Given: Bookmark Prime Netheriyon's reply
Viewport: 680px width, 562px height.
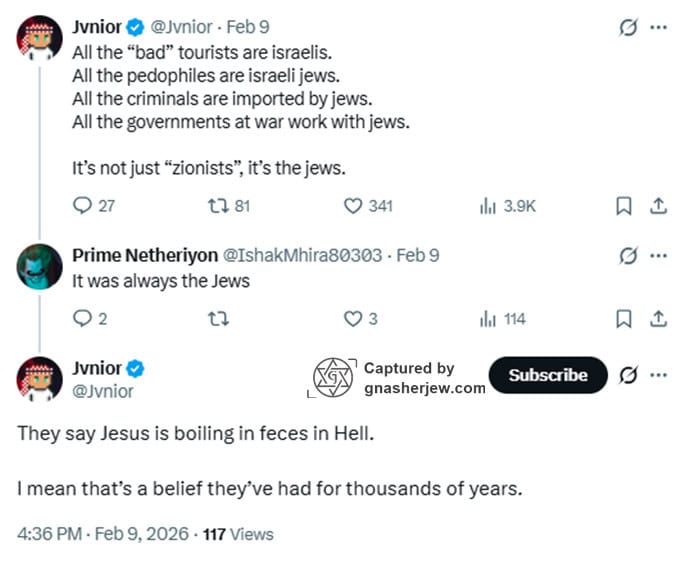Looking at the screenshot, I should click(622, 319).
